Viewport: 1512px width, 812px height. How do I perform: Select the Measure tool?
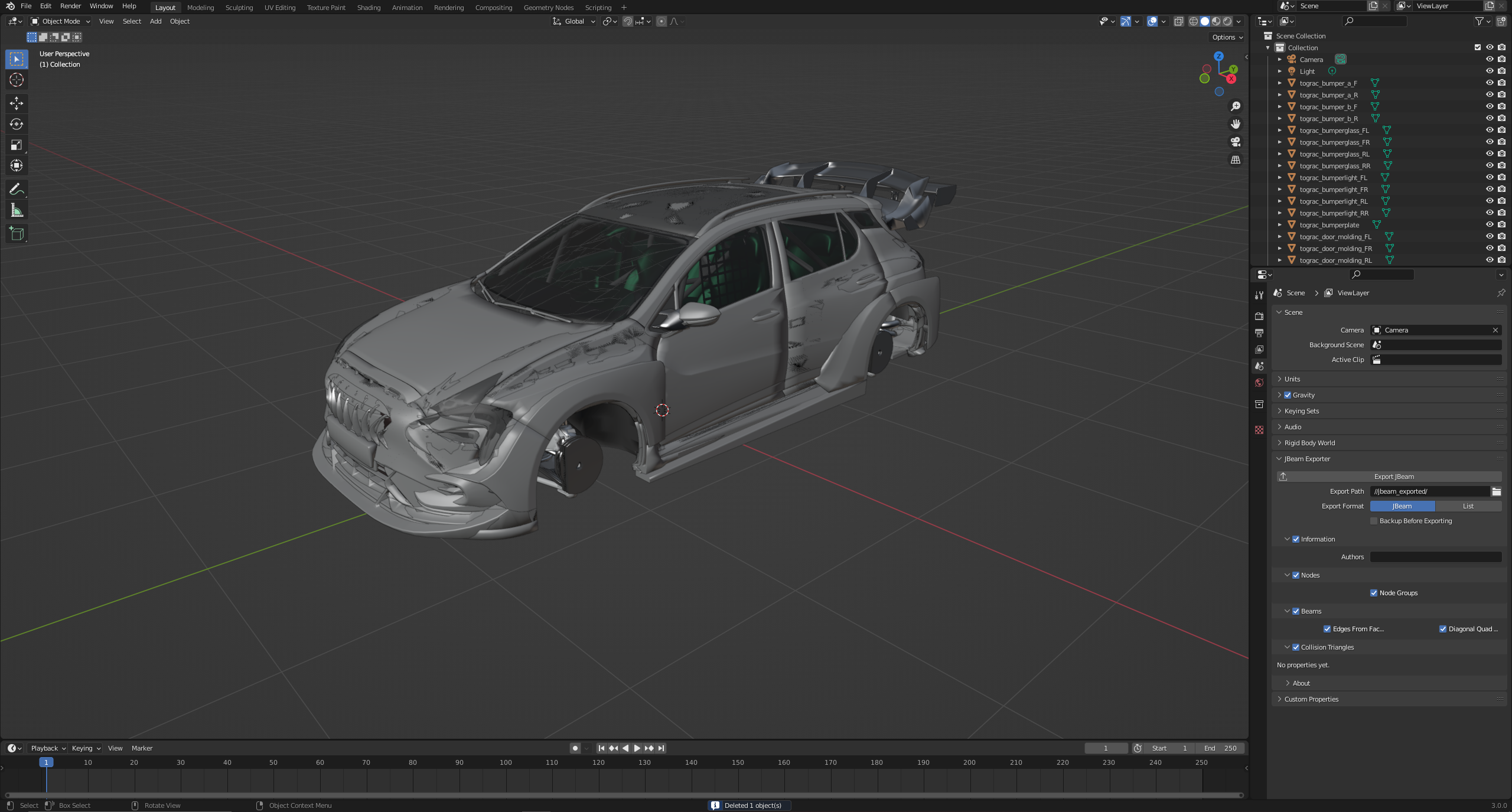tap(17, 210)
